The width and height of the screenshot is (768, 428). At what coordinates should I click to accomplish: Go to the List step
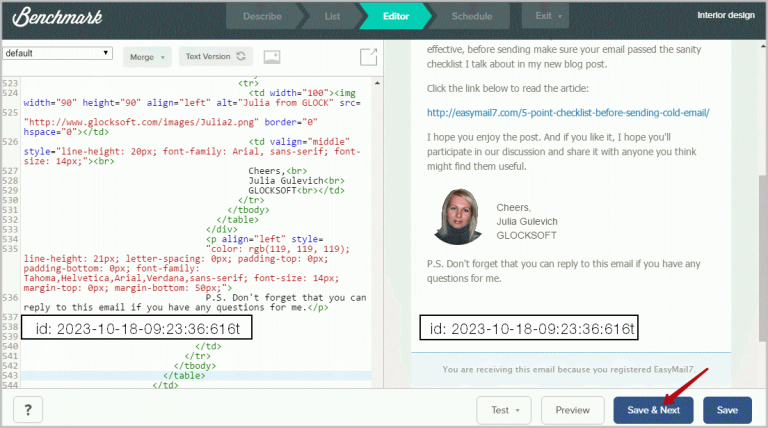point(333,16)
